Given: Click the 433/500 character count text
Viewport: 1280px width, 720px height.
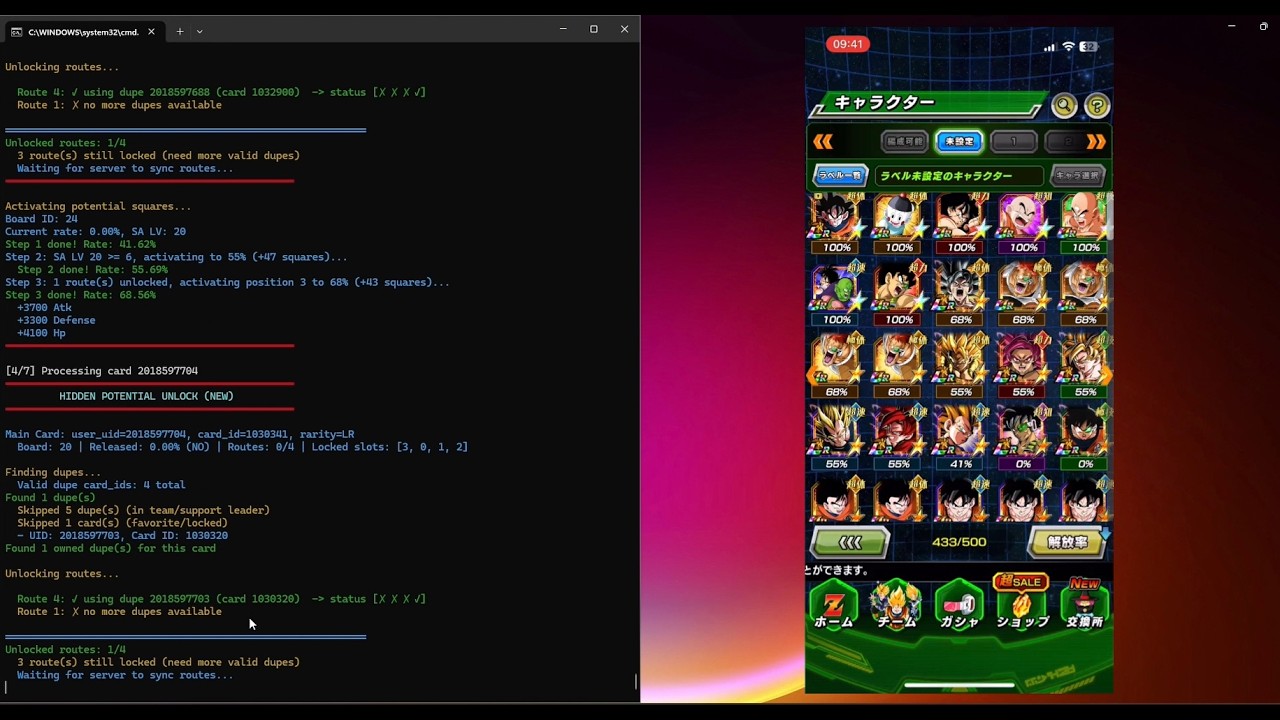Looking at the screenshot, I should click(x=959, y=542).
